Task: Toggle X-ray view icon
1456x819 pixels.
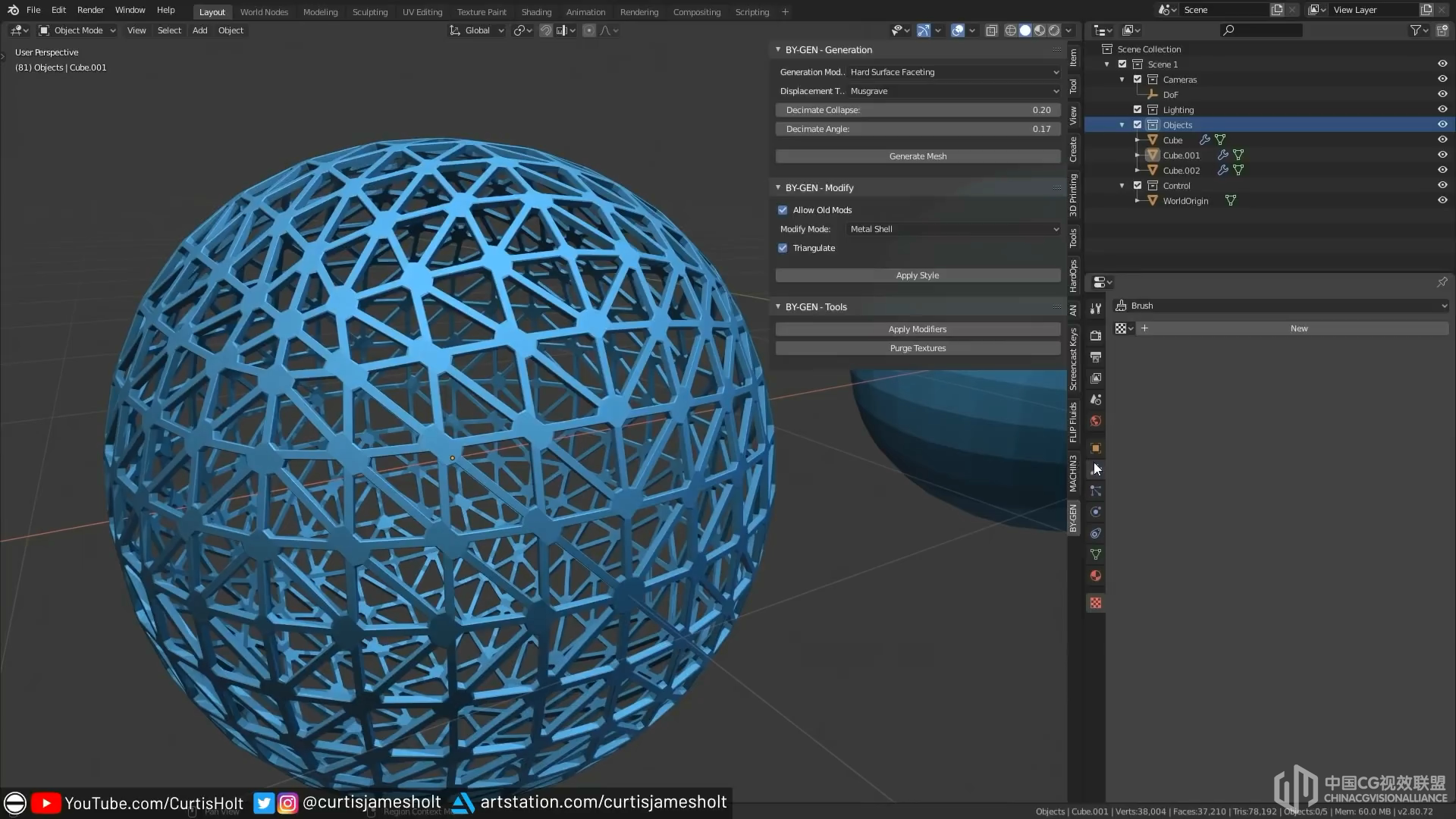Action: point(991,30)
